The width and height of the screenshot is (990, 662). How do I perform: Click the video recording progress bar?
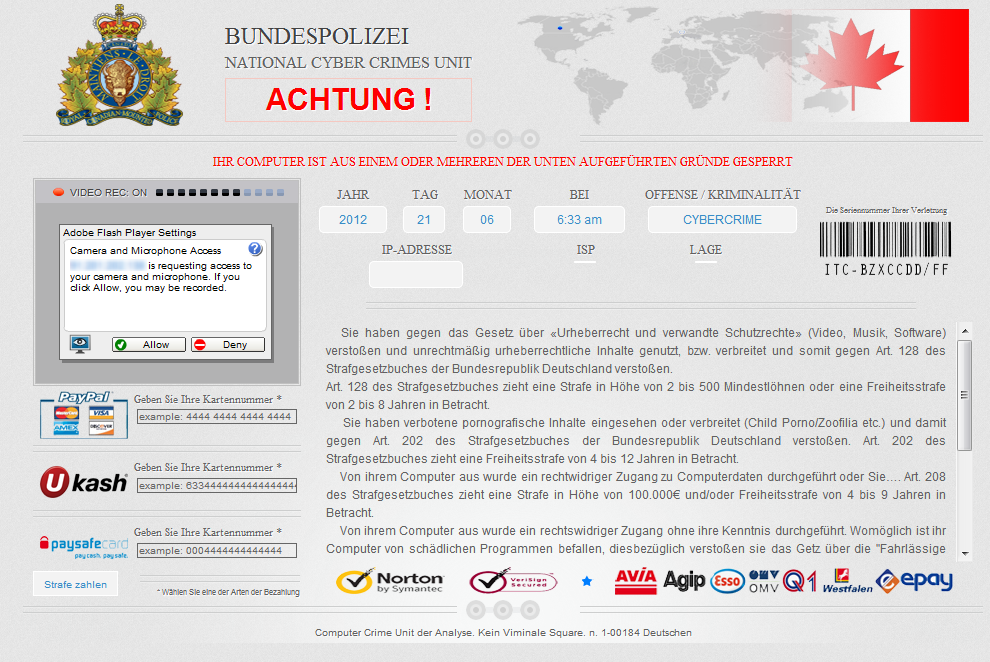(220, 192)
